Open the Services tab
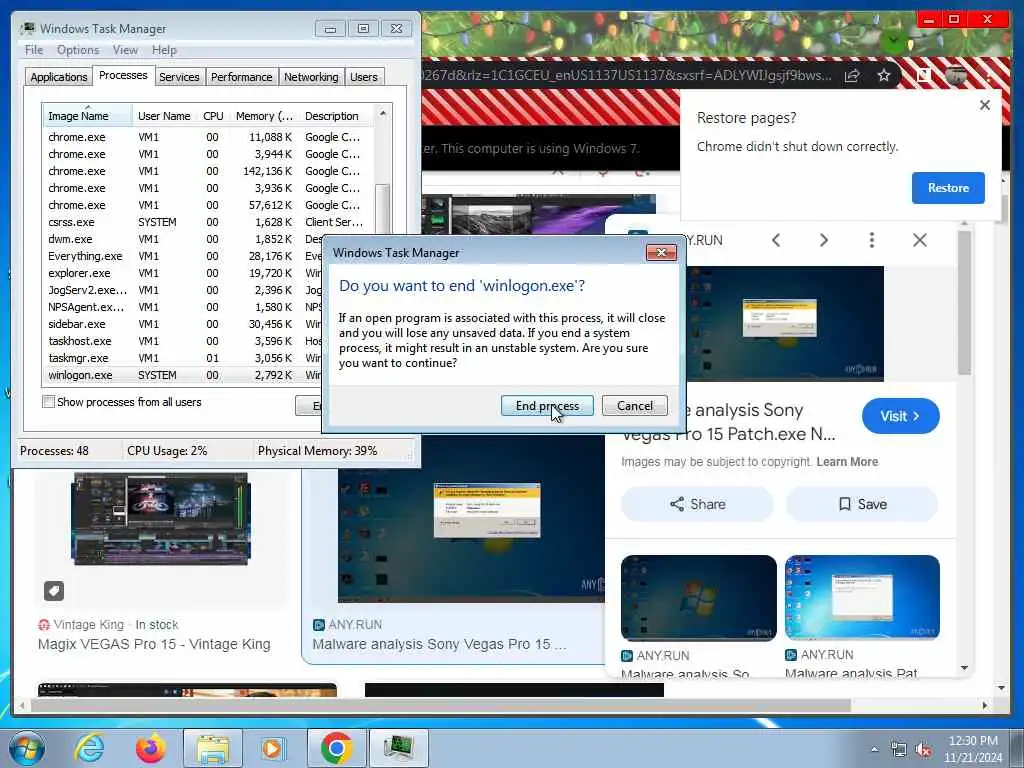 coord(179,77)
